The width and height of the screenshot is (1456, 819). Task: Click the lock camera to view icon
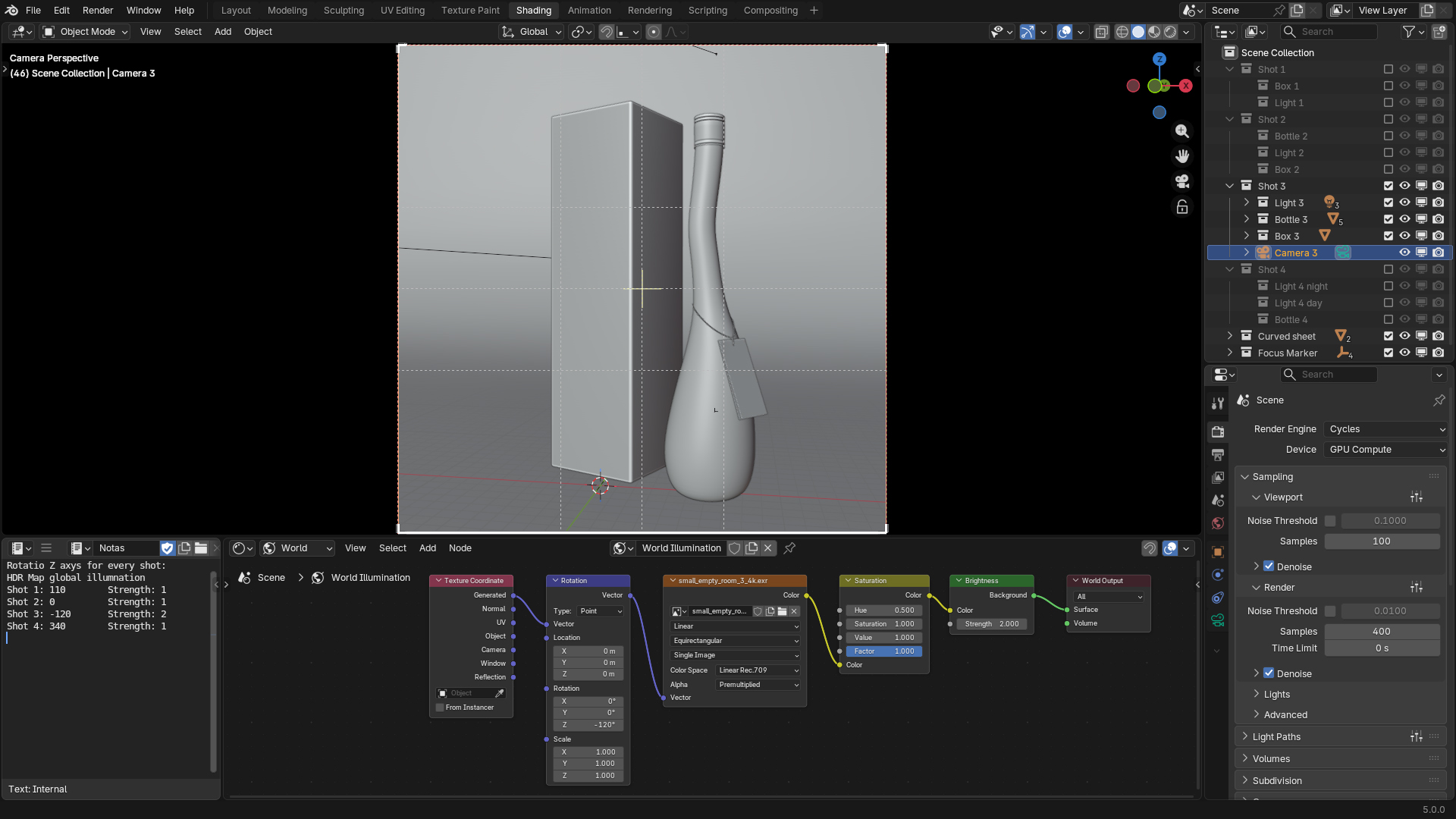1181,207
